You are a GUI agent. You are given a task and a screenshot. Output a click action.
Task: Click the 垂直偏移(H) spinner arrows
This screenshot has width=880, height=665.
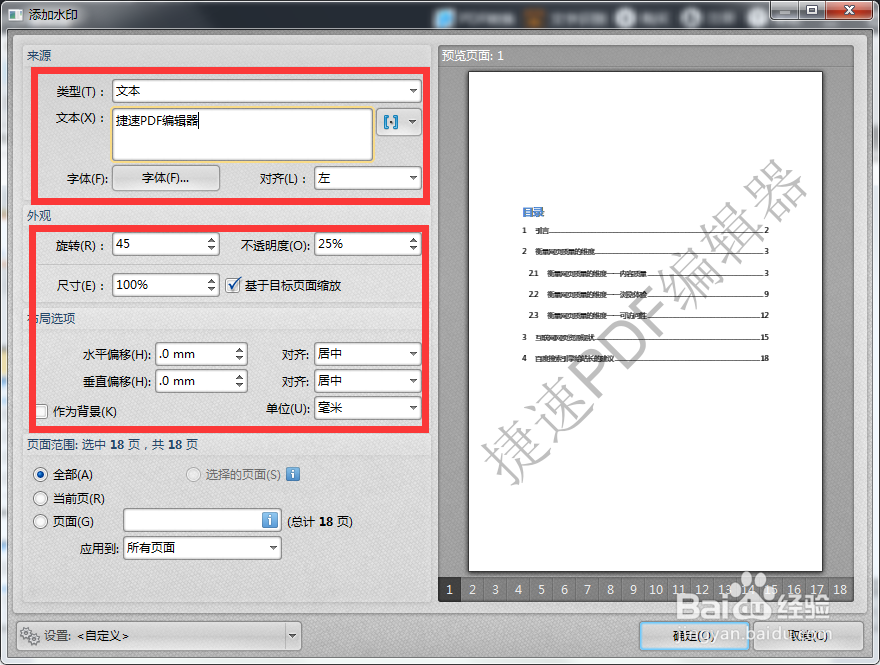pyautogui.click(x=240, y=381)
